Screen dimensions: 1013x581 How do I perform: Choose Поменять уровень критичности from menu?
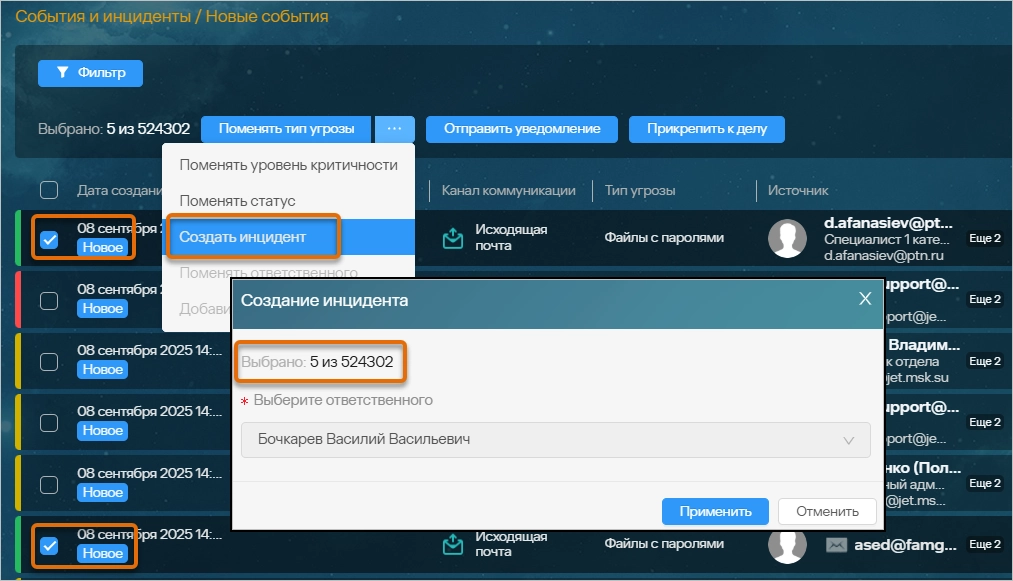(281, 165)
